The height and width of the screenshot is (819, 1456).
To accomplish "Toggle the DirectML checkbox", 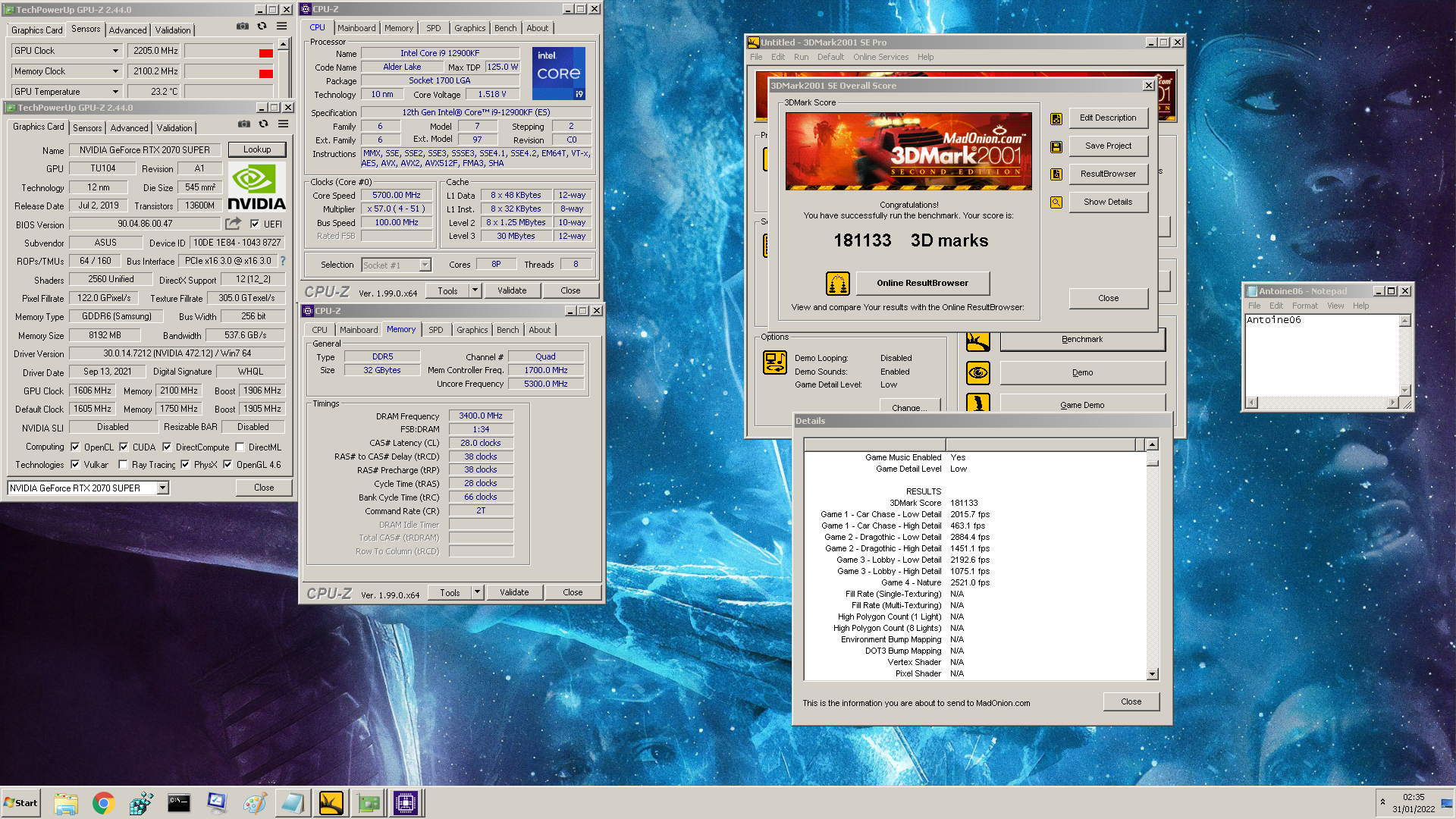I will tap(240, 447).
